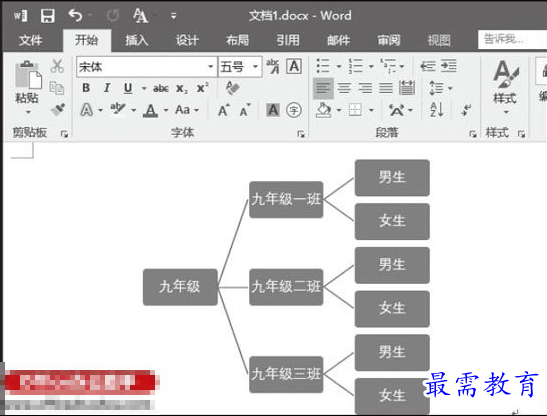Open the Font dialog launcher
Image resolution: width=547 pixels, height=416 pixels.
pyautogui.click(x=301, y=134)
